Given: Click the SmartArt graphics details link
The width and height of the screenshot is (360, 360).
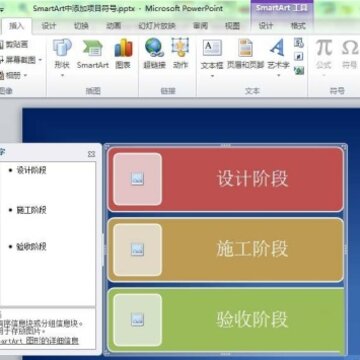Looking at the screenshot, I should [x=39, y=341].
